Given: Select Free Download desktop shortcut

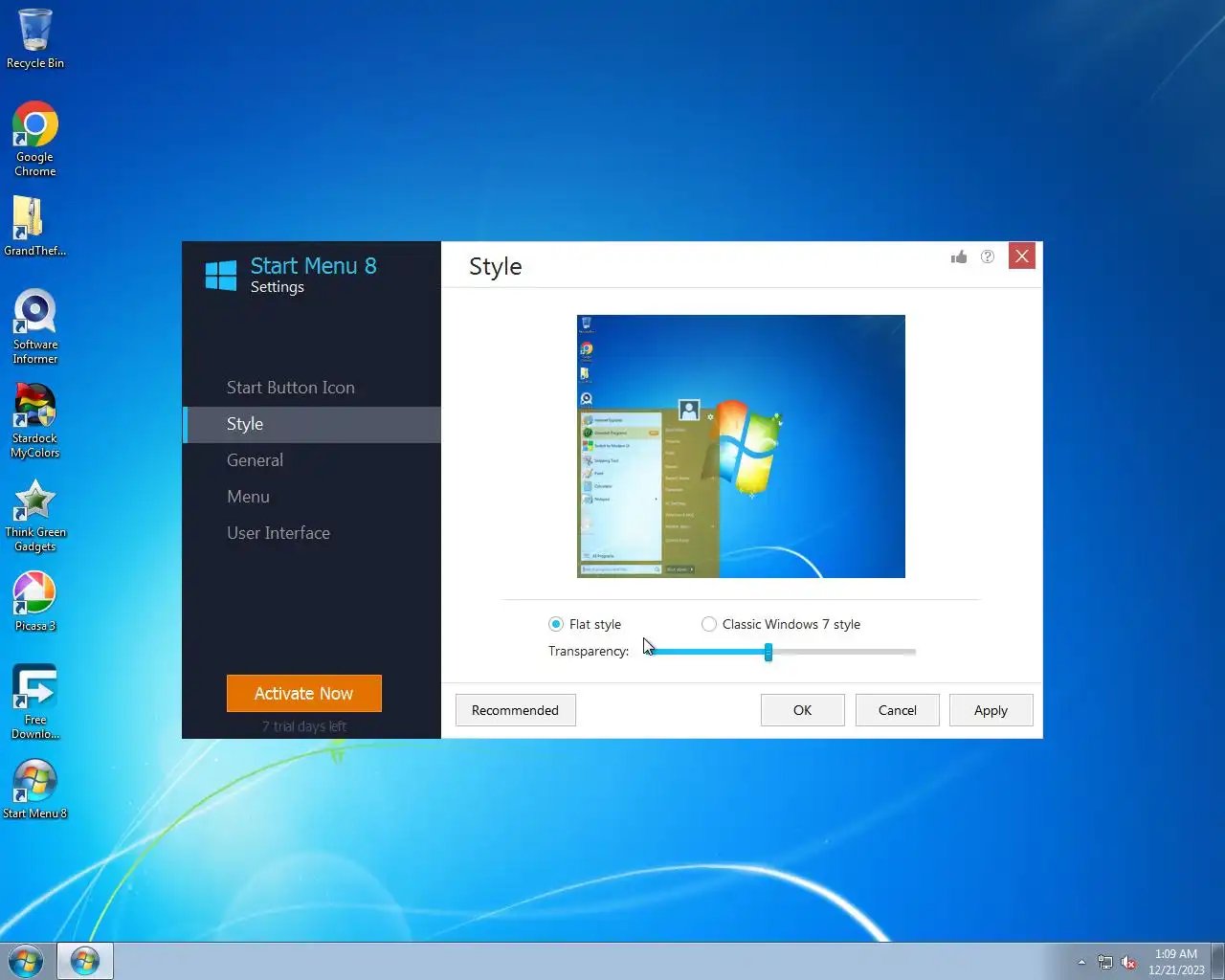Looking at the screenshot, I should (x=35, y=702).
